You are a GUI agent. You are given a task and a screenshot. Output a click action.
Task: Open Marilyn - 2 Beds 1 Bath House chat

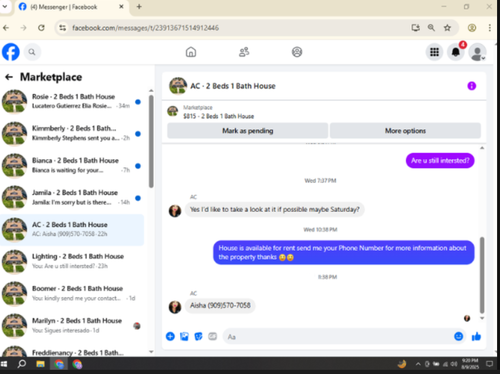tap(72, 325)
